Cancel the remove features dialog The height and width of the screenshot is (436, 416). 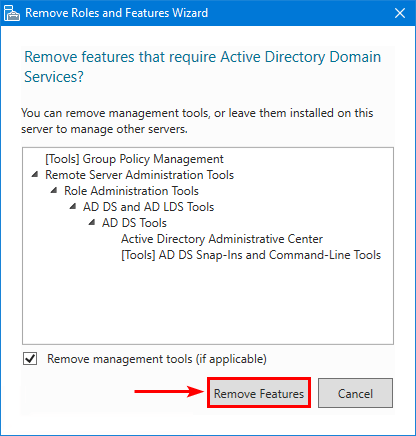click(355, 393)
